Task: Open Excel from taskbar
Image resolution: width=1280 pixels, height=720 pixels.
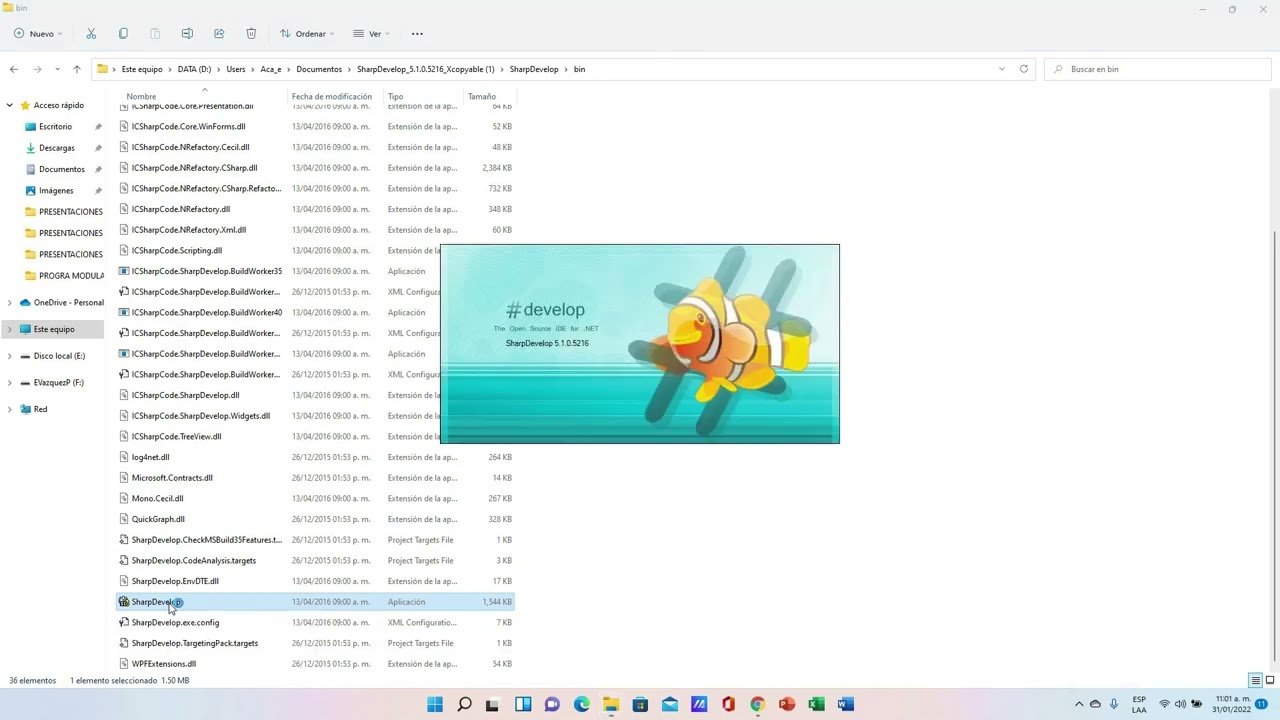Action: (x=816, y=704)
